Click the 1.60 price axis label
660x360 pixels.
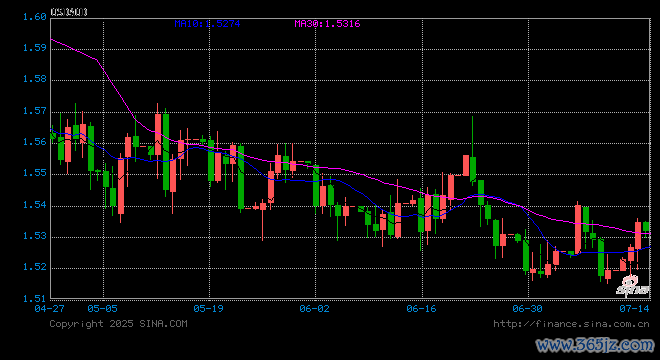pyautogui.click(x=35, y=17)
